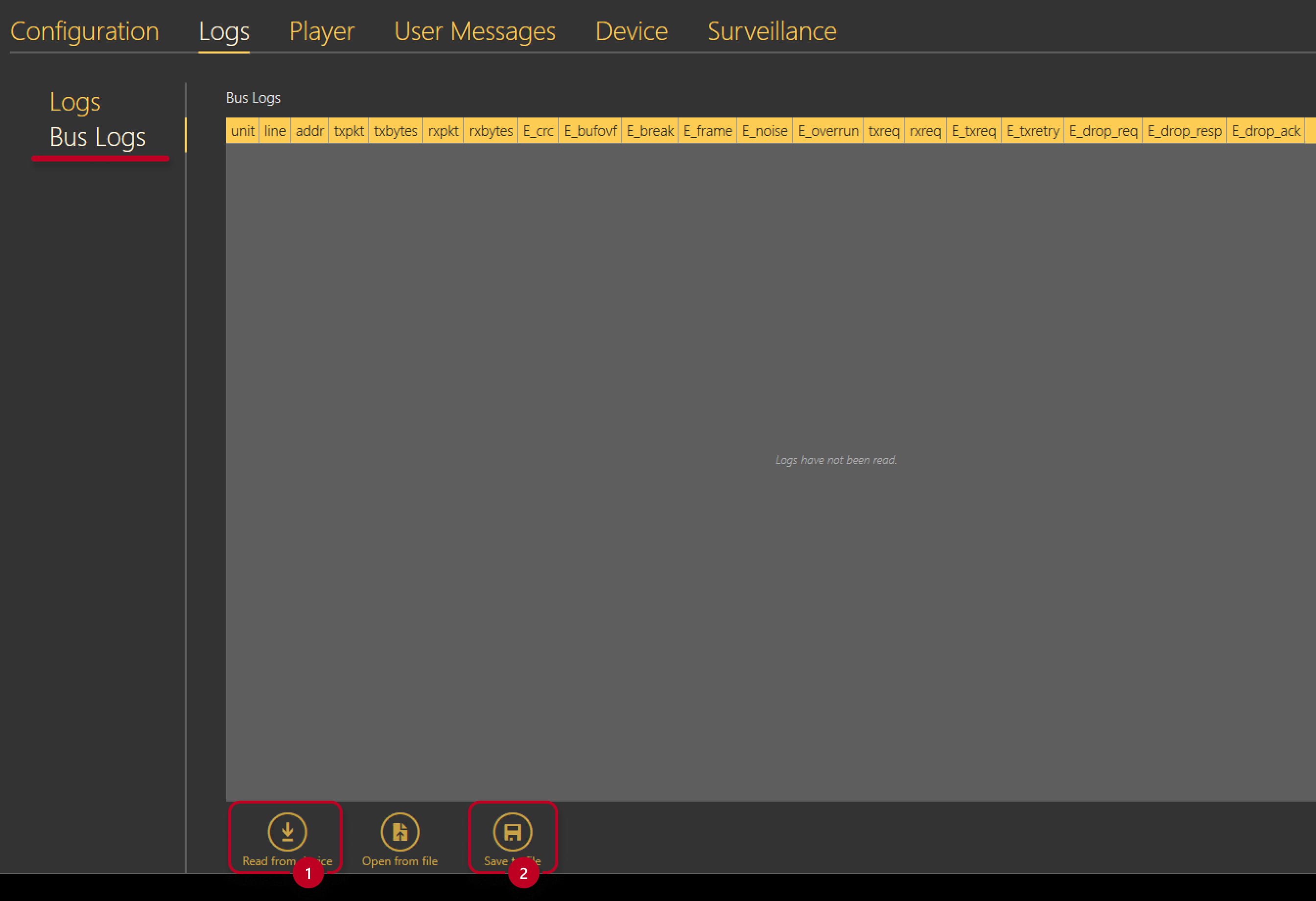Click the Save to file floppy icon

point(513,832)
